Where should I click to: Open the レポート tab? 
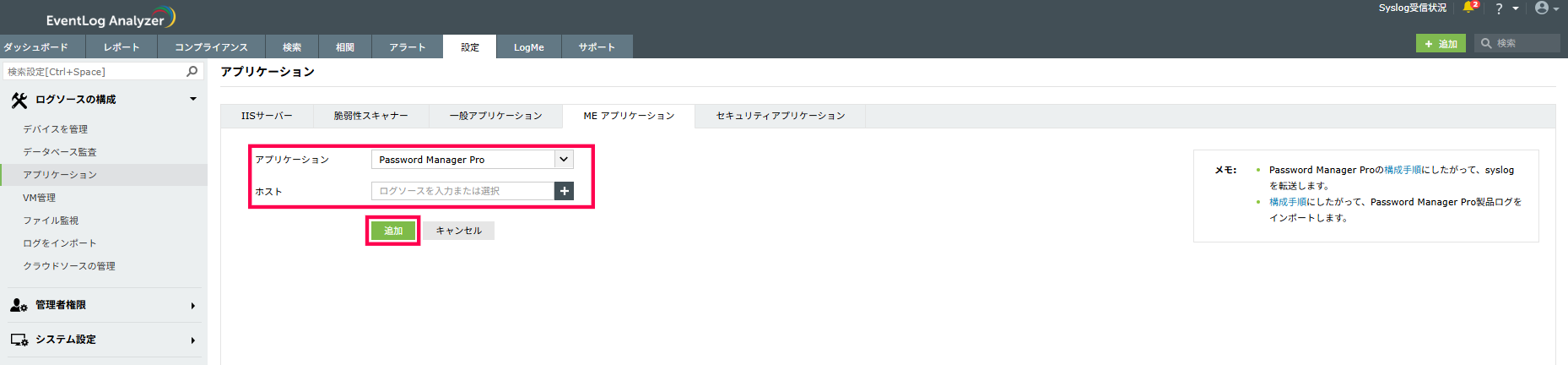[122, 47]
